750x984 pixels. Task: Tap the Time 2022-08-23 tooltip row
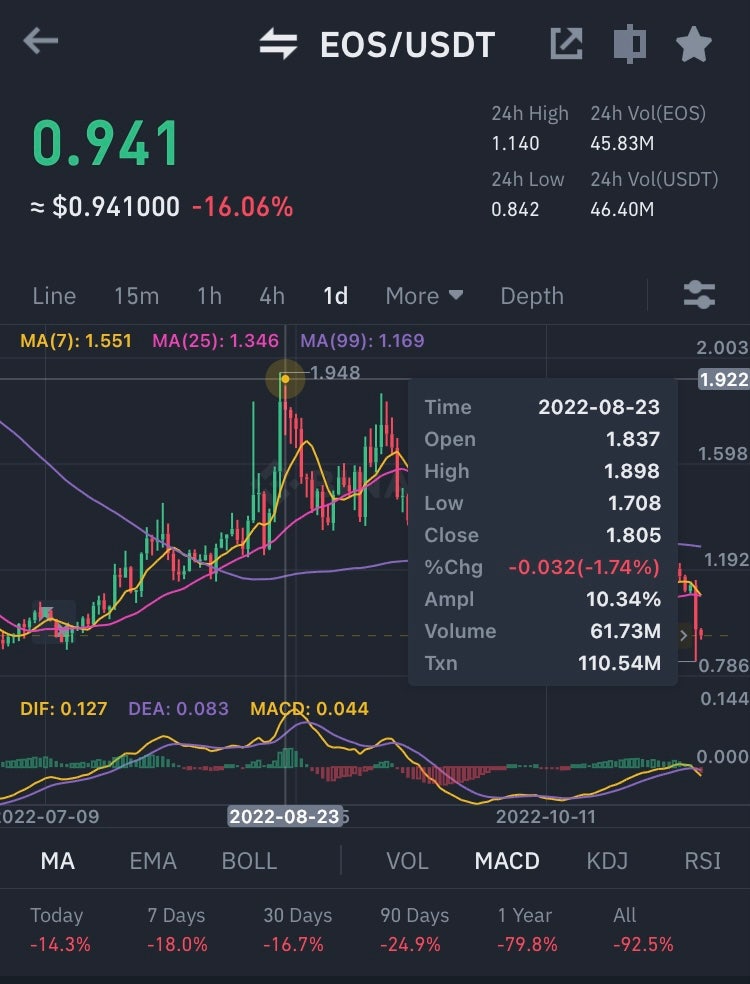pyautogui.click(x=542, y=407)
